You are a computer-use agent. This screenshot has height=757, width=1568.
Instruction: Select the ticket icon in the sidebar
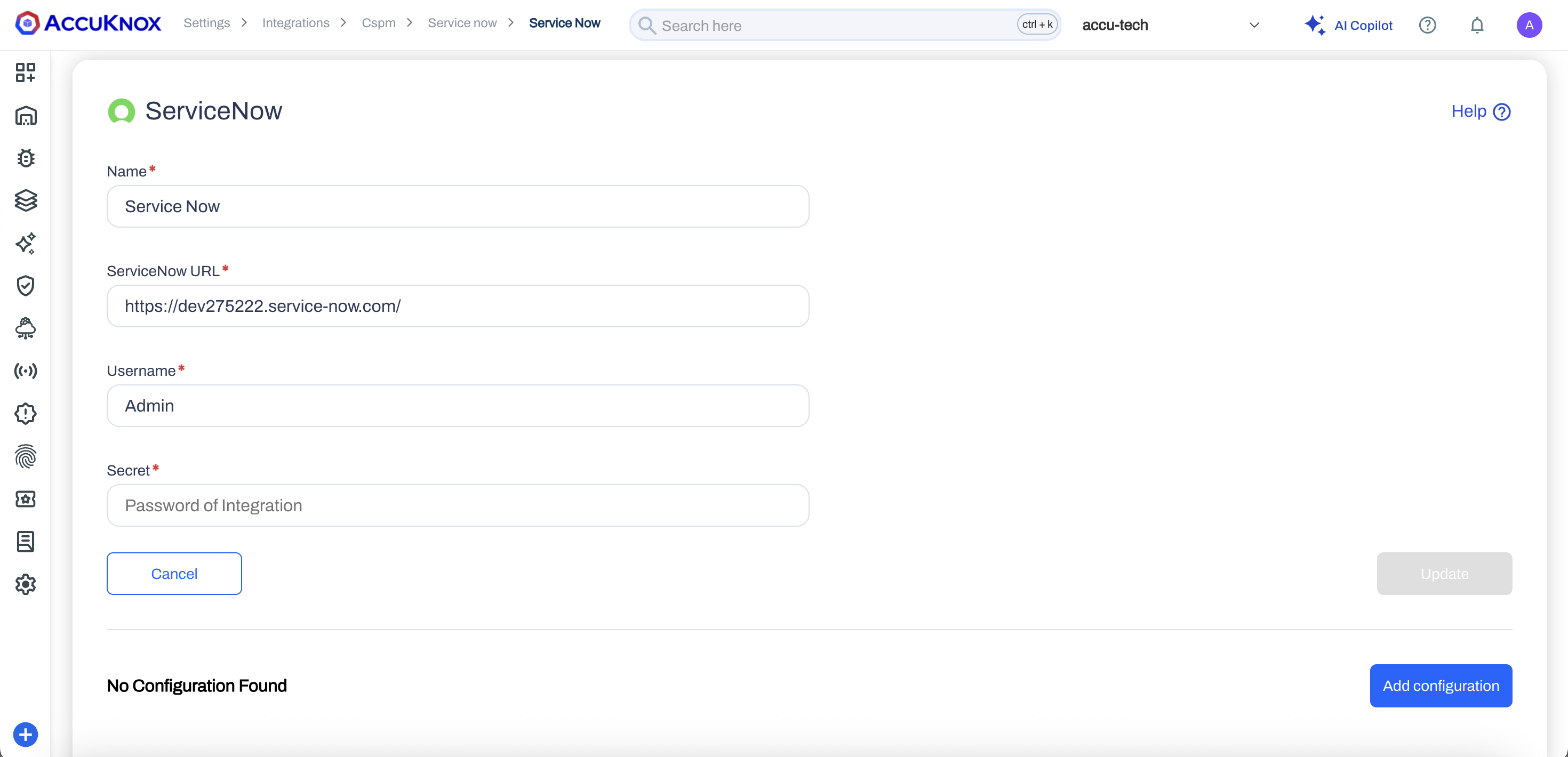[x=26, y=499]
